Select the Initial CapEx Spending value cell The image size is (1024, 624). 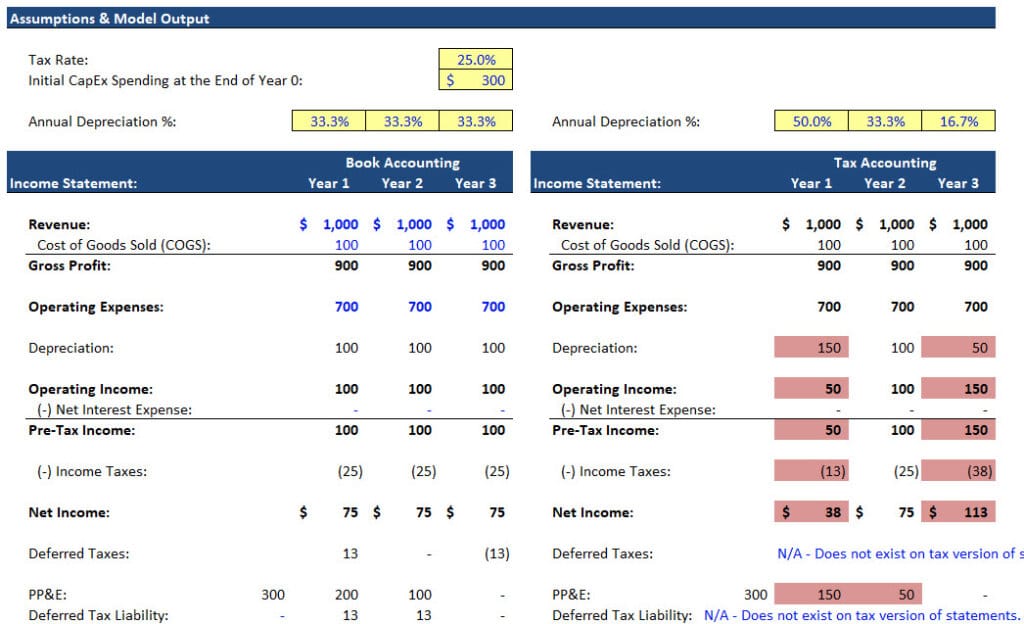coord(478,80)
